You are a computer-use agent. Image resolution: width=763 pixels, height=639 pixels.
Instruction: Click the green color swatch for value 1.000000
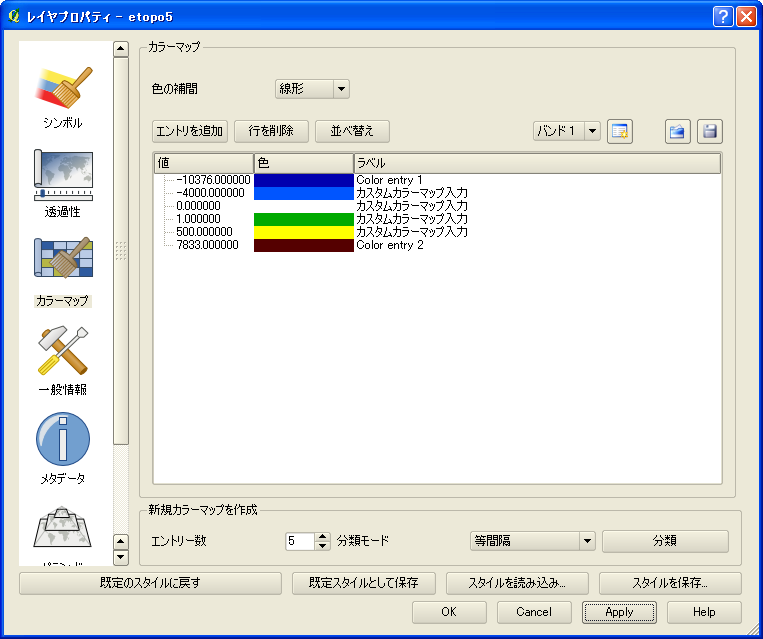tap(304, 219)
